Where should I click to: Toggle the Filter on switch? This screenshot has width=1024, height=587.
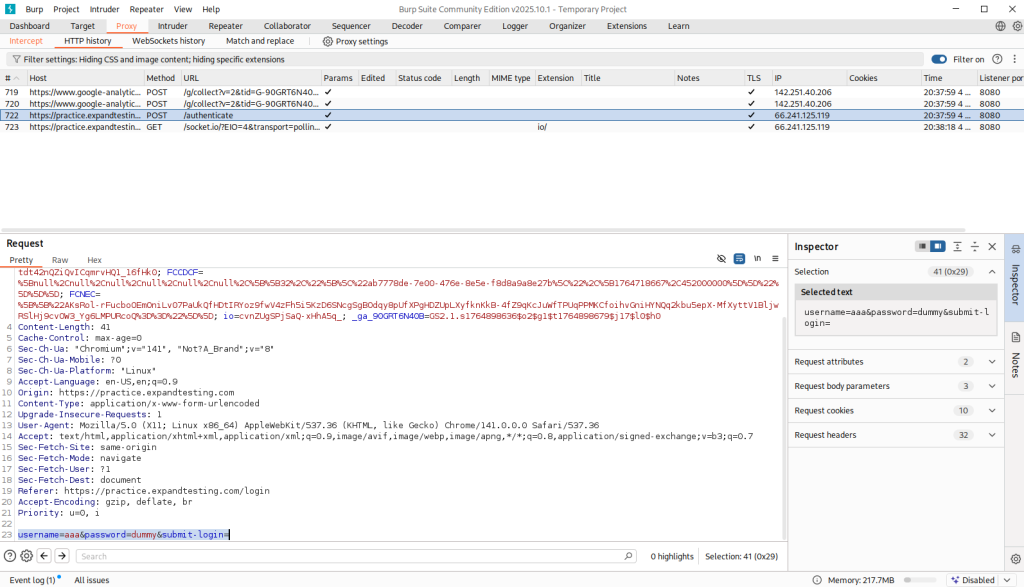939,60
